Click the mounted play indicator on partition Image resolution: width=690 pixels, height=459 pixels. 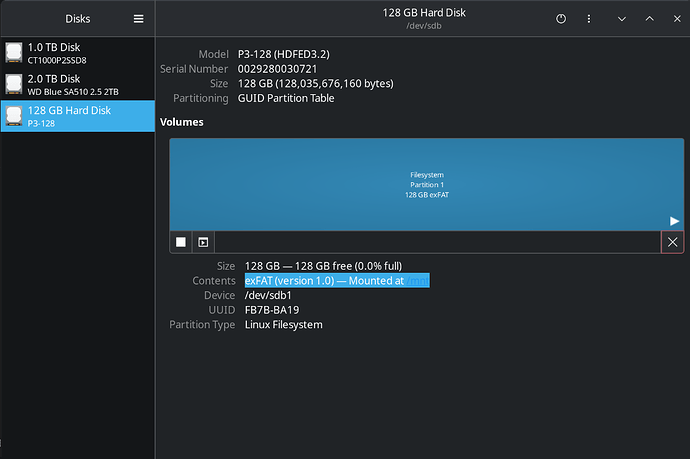[673, 221]
